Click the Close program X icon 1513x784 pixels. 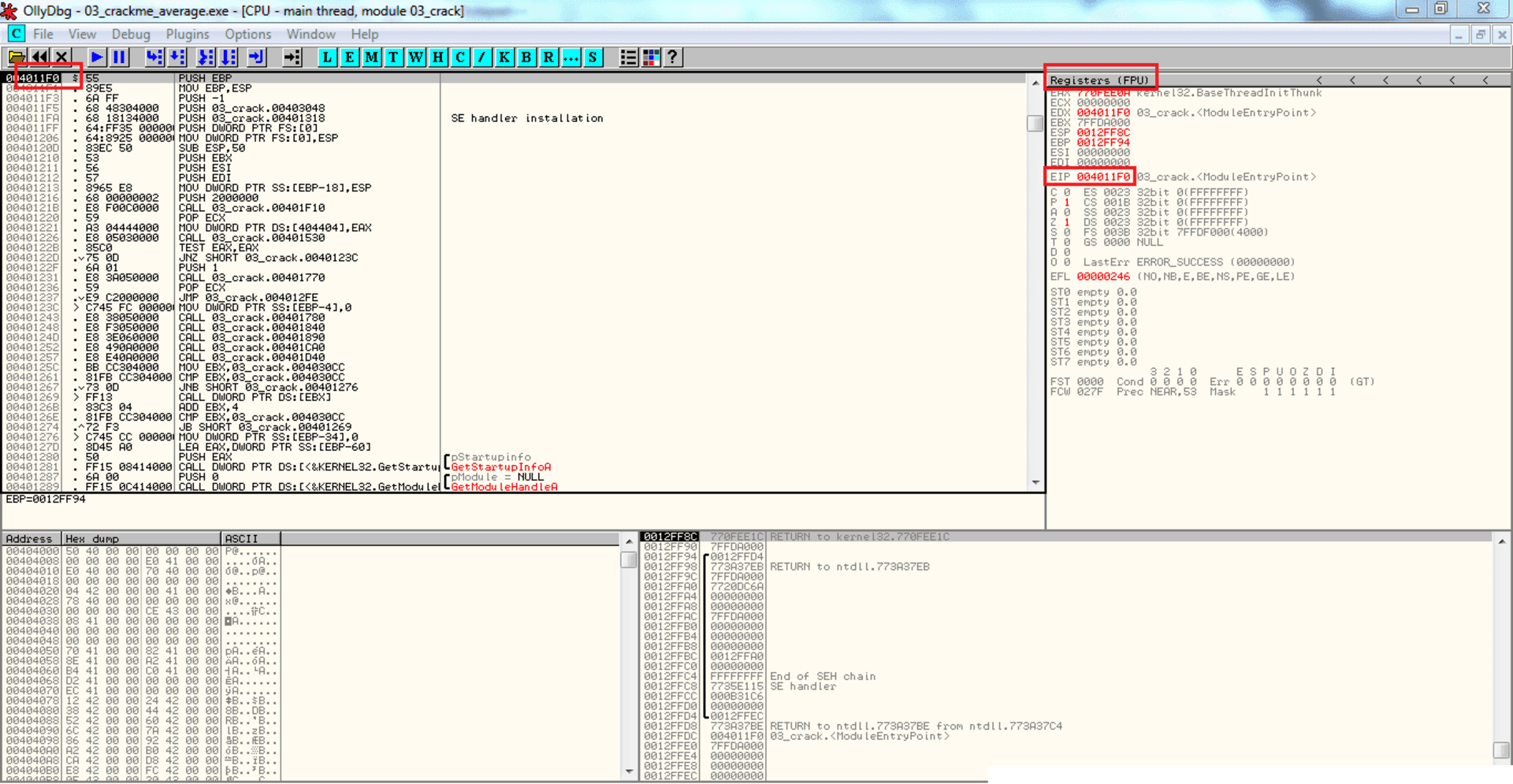click(x=61, y=58)
